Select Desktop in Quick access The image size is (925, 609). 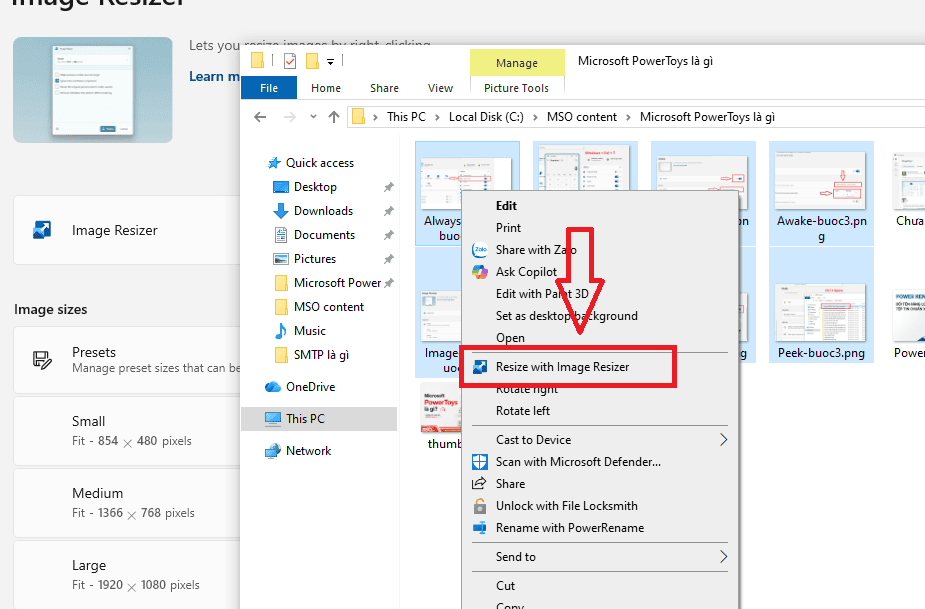pos(315,187)
